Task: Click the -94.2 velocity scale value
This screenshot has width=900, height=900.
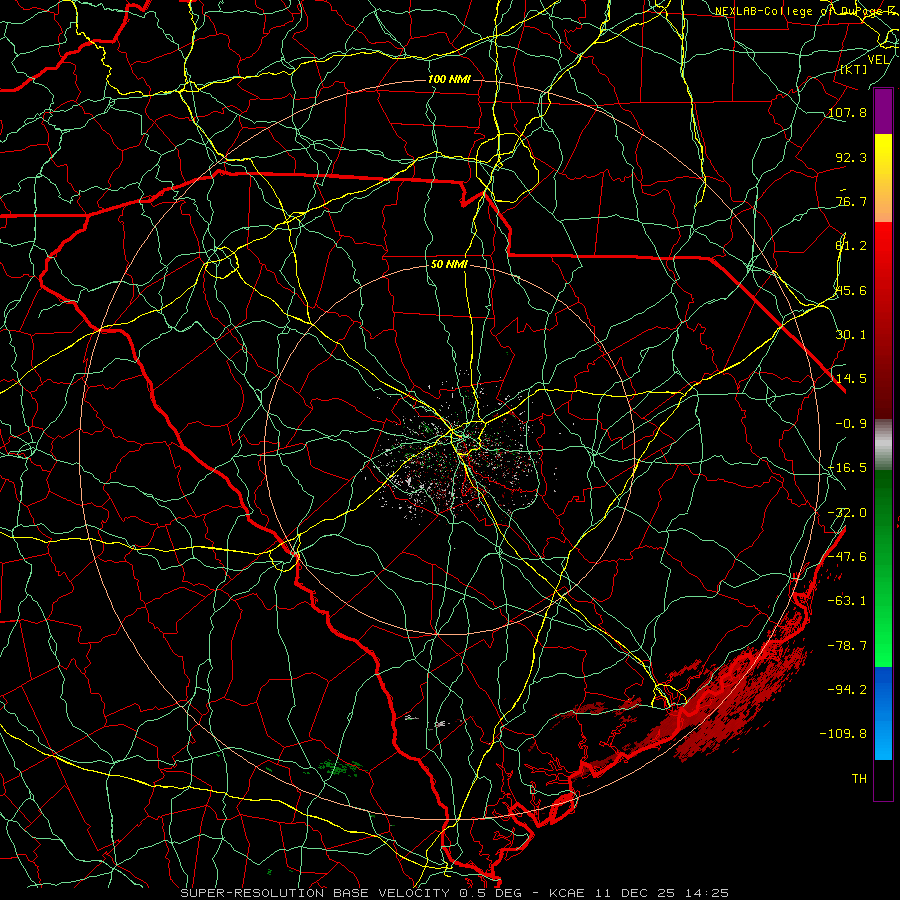Action: 848,690
